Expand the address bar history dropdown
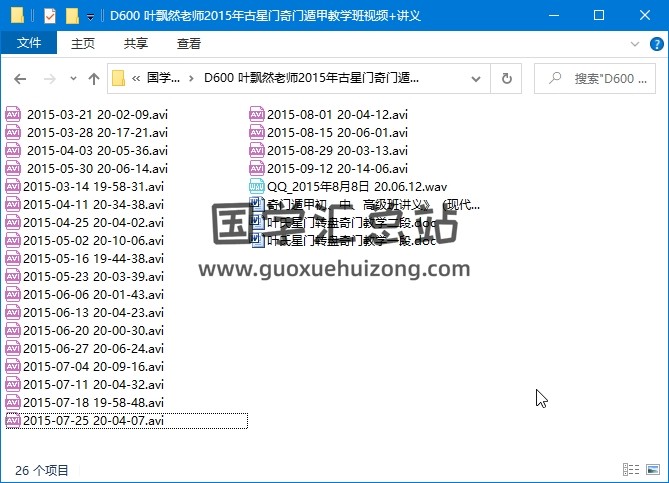The height and width of the screenshot is (483, 669). tap(476, 79)
